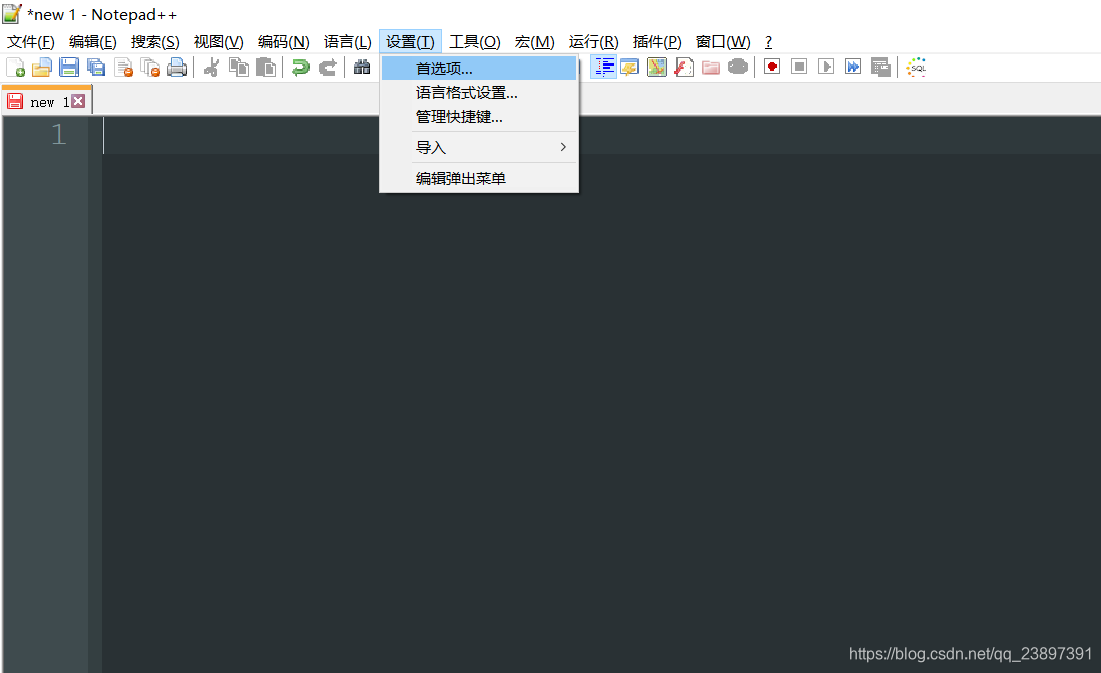Close the new 1 tab

[78, 101]
